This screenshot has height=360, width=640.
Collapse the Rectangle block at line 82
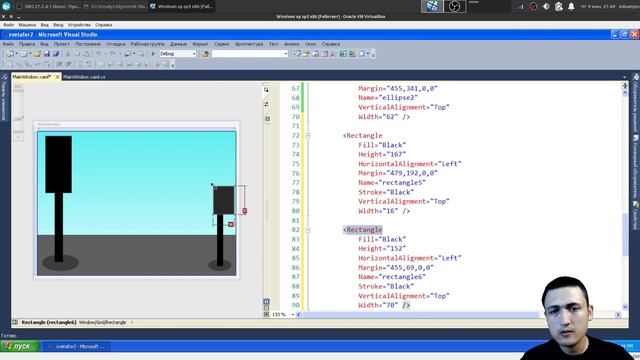click(308, 230)
